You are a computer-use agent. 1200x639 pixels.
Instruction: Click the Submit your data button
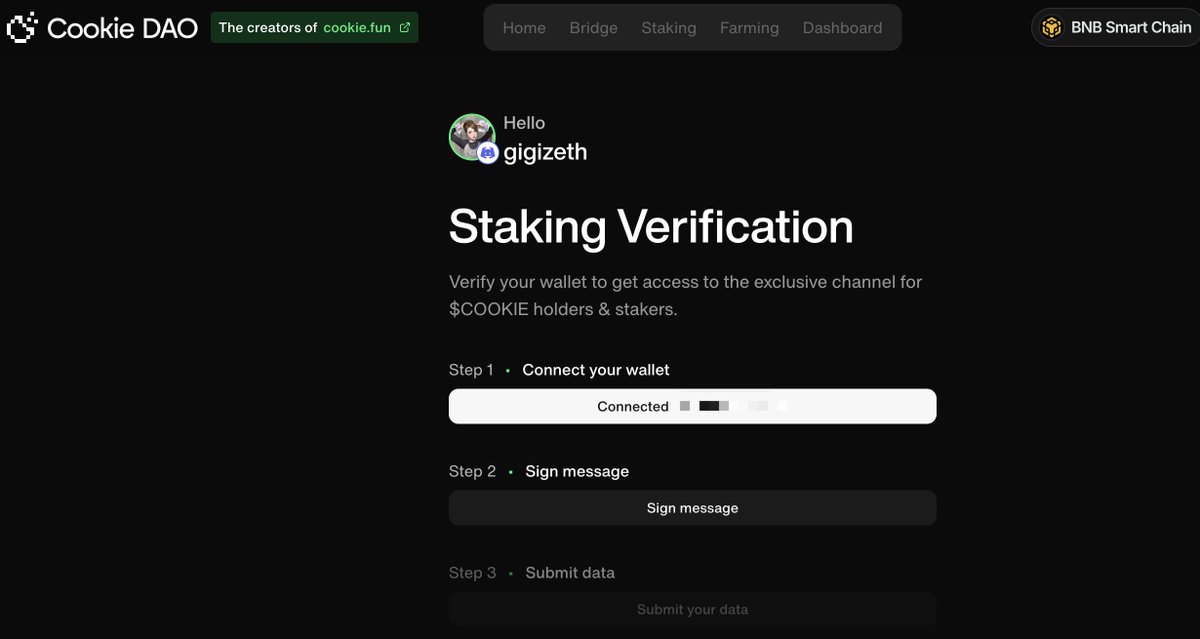click(692, 609)
